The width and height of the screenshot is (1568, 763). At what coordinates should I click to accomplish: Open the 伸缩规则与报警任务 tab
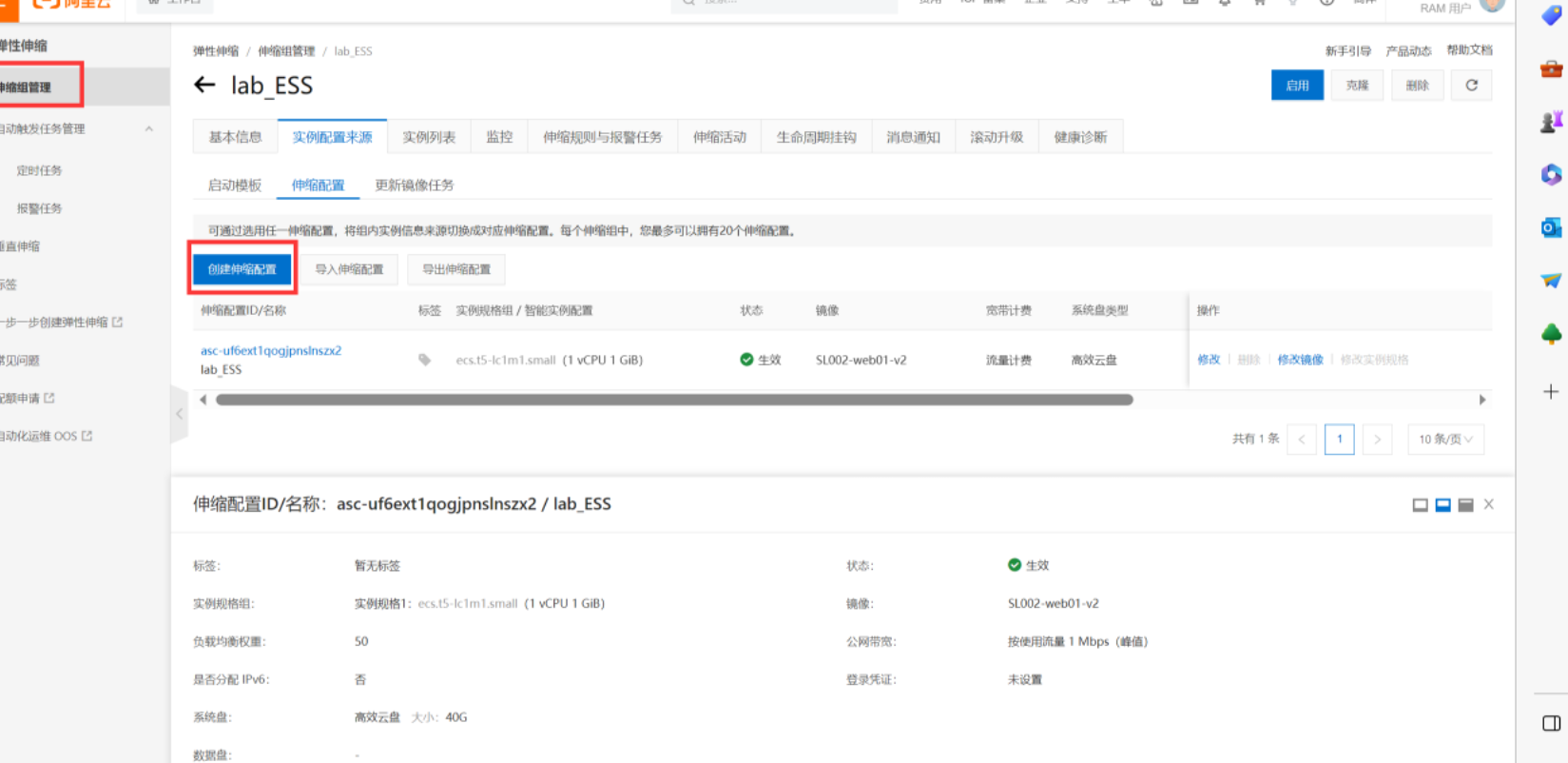click(603, 137)
